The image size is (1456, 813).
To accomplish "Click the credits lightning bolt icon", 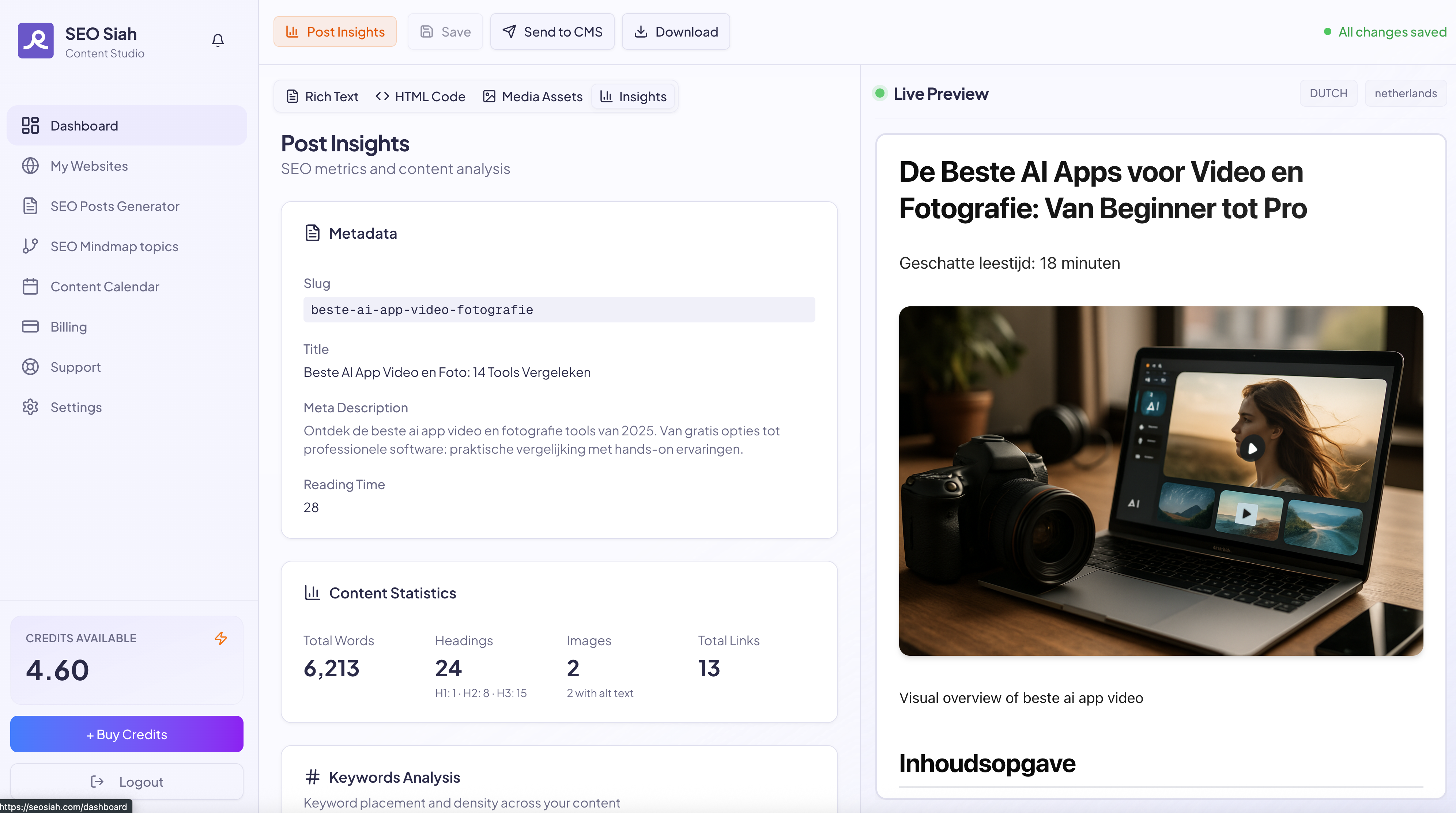I will click(x=220, y=638).
